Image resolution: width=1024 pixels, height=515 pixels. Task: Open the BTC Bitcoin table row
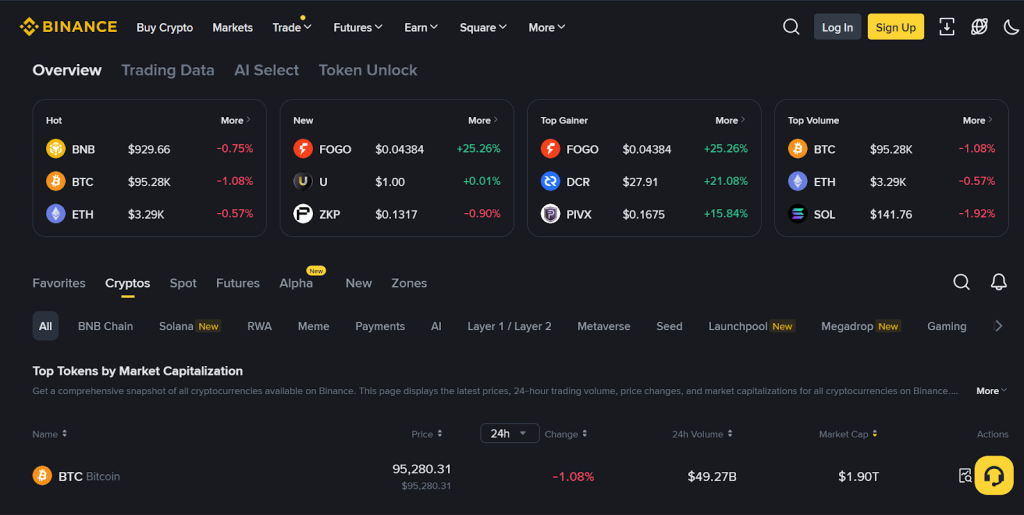89,476
